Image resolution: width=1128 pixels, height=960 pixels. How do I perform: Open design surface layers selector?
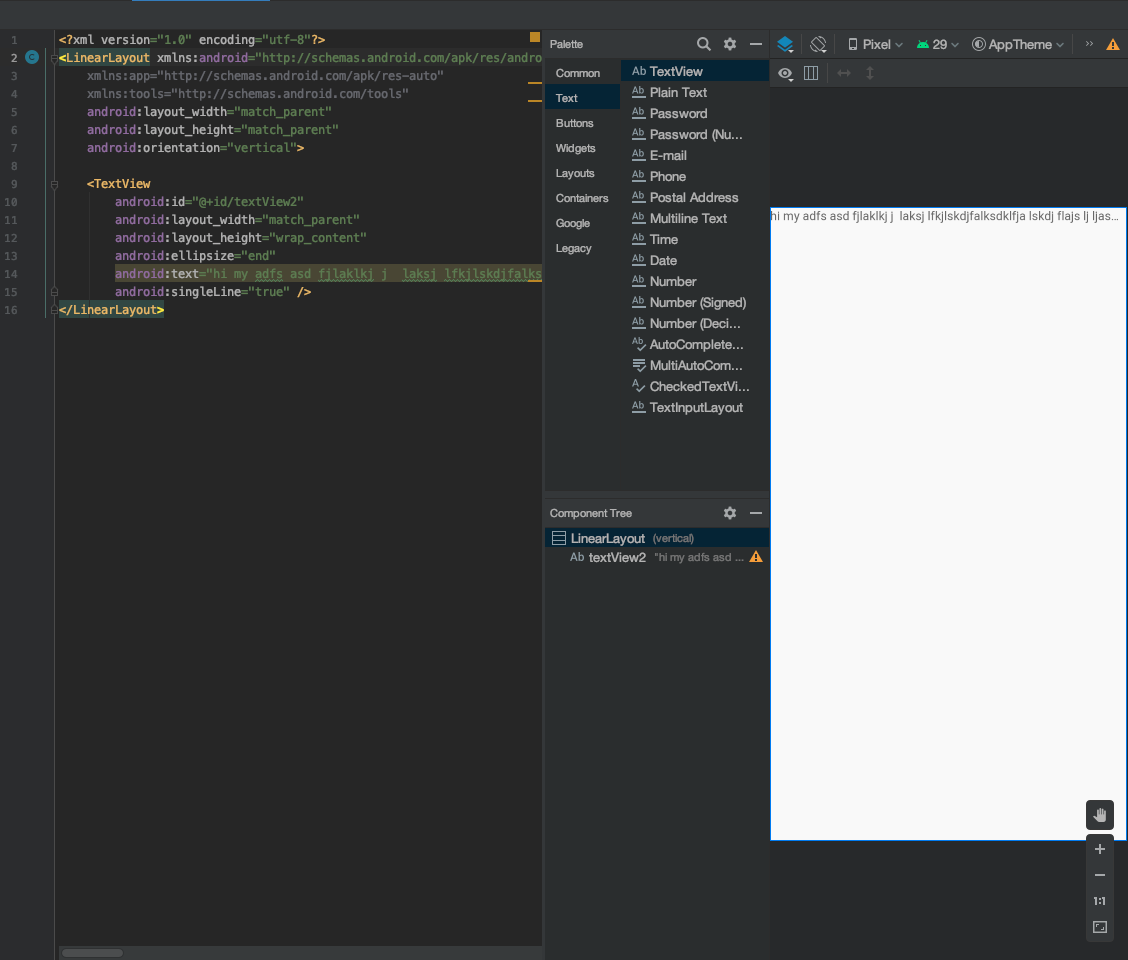tap(786, 45)
